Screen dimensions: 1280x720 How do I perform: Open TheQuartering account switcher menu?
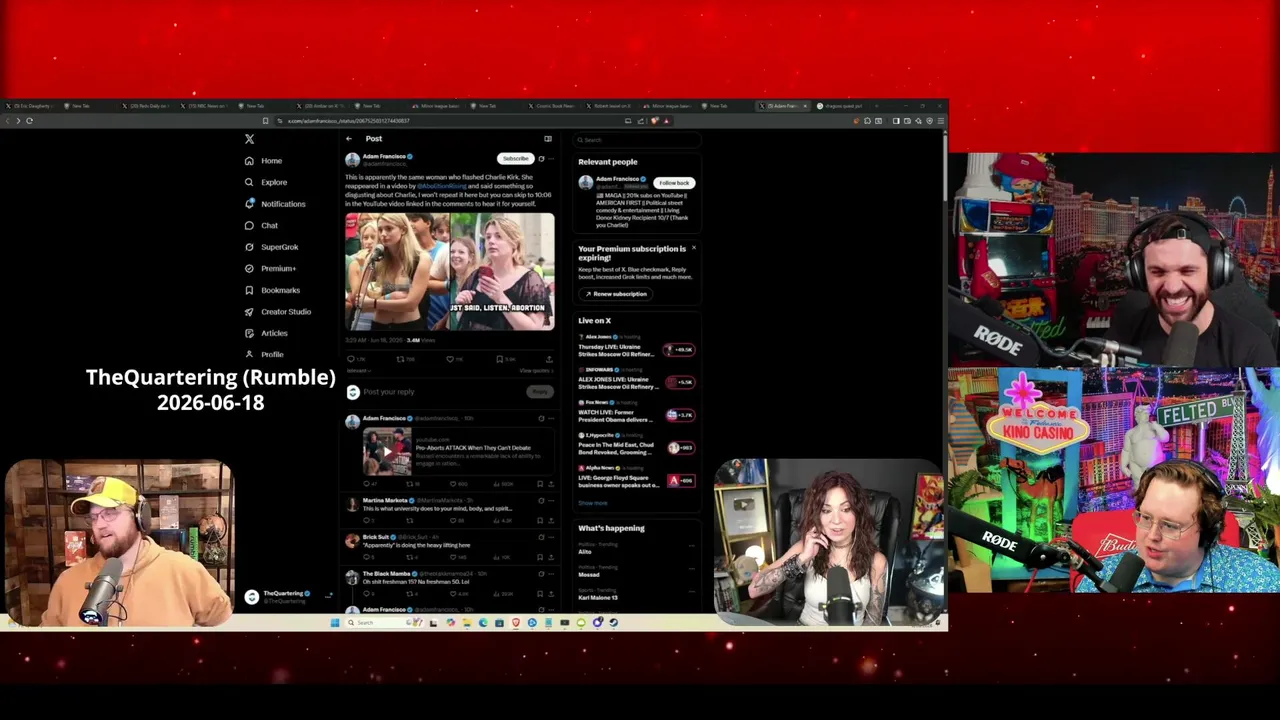point(288,597)
